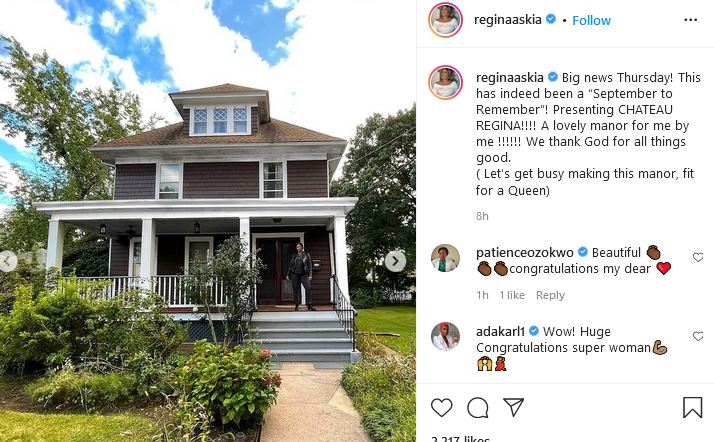Click the 8h post timestamp
The image size is (714, 442).
coord(482,216)
